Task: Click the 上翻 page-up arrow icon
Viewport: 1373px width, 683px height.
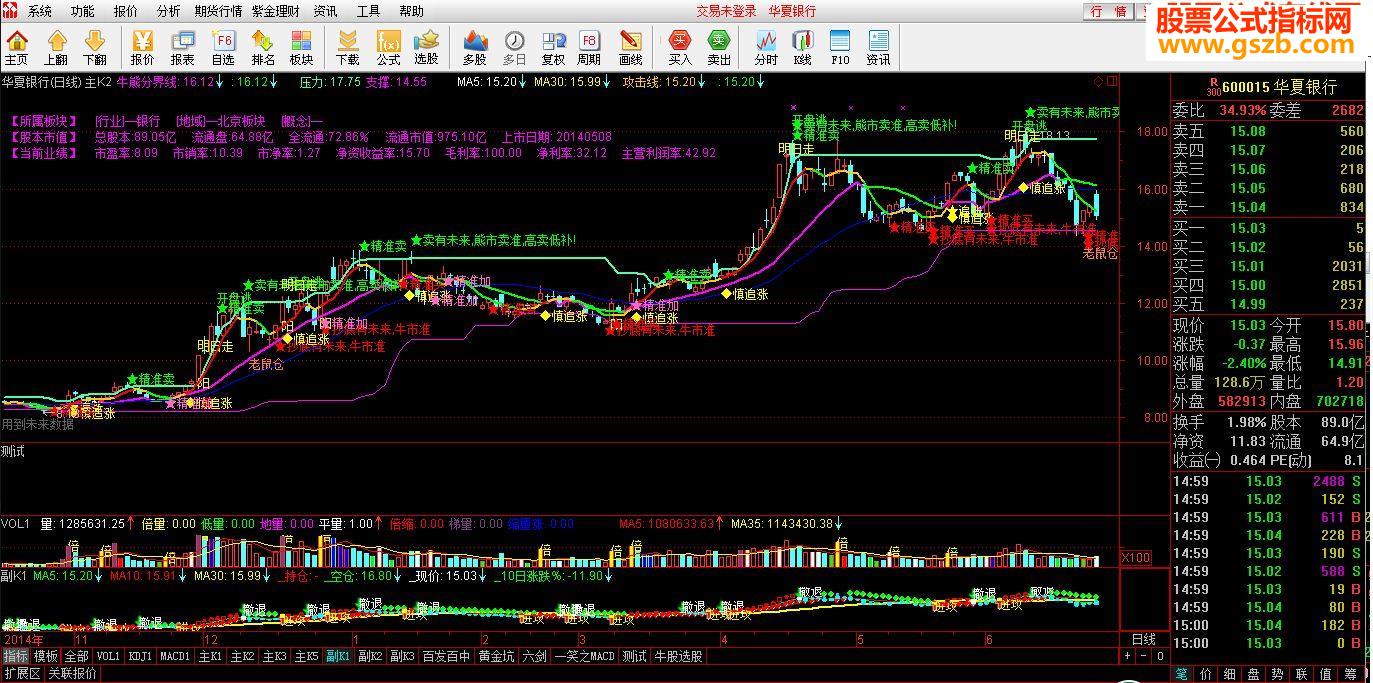Action: (x=56, y=47)
